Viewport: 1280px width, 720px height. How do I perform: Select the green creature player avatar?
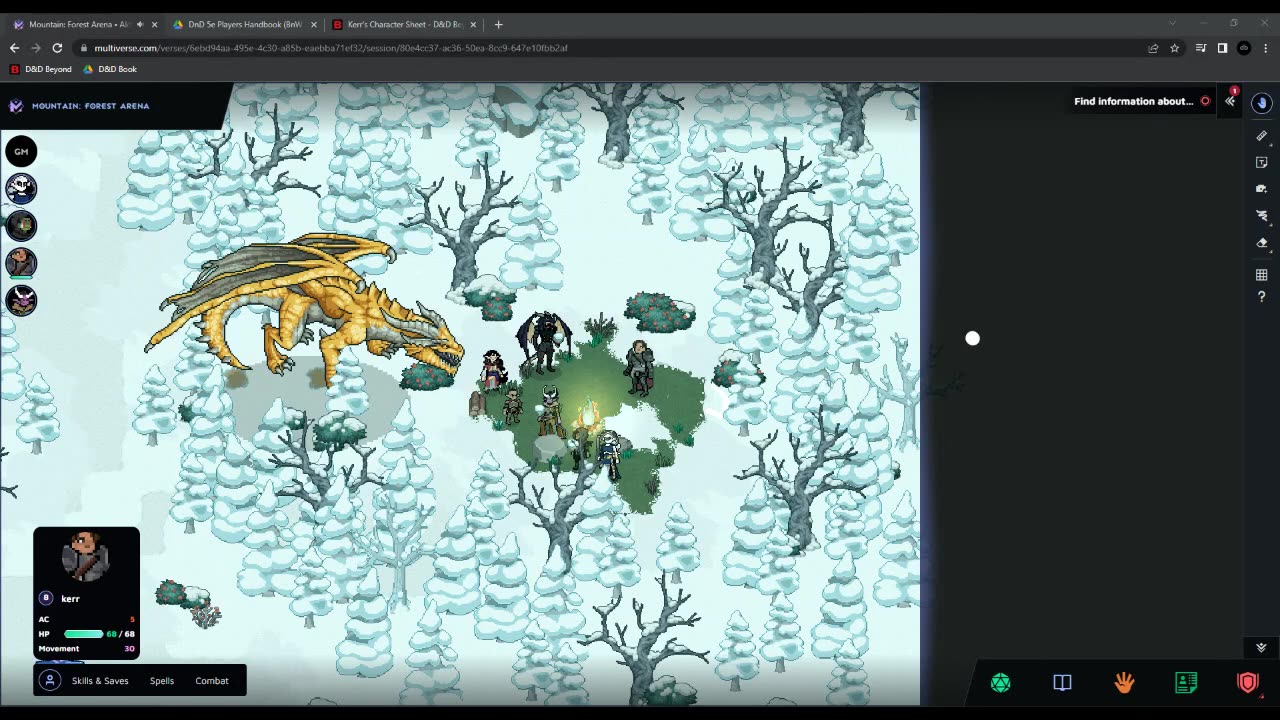(21, 225)
